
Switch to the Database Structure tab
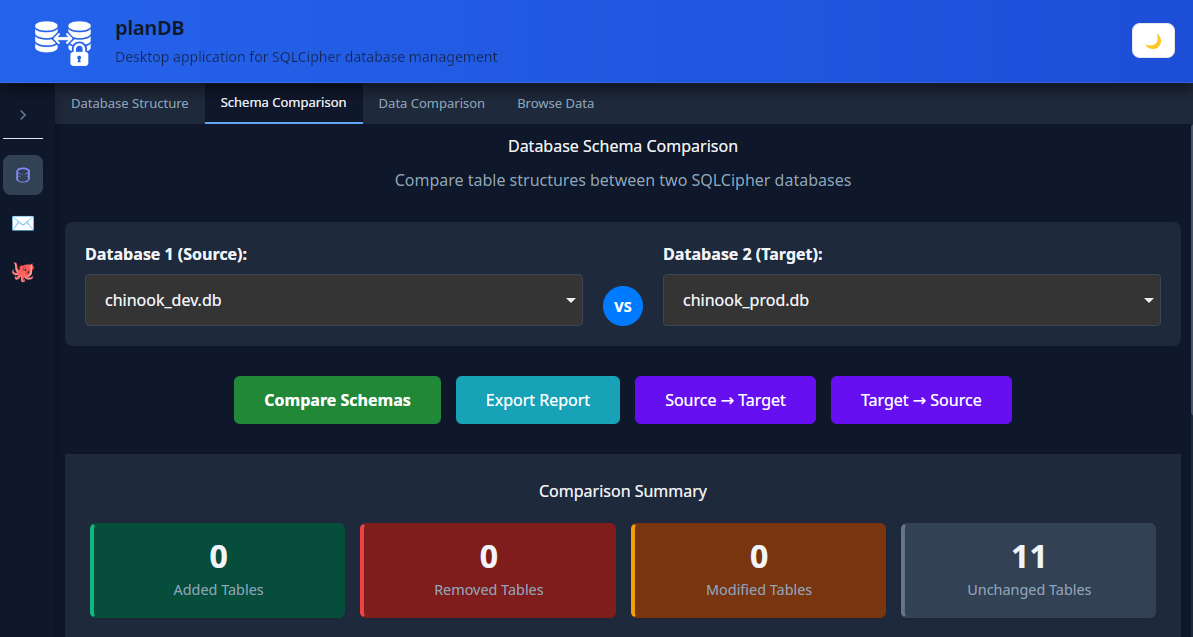(x=129, y=103)
